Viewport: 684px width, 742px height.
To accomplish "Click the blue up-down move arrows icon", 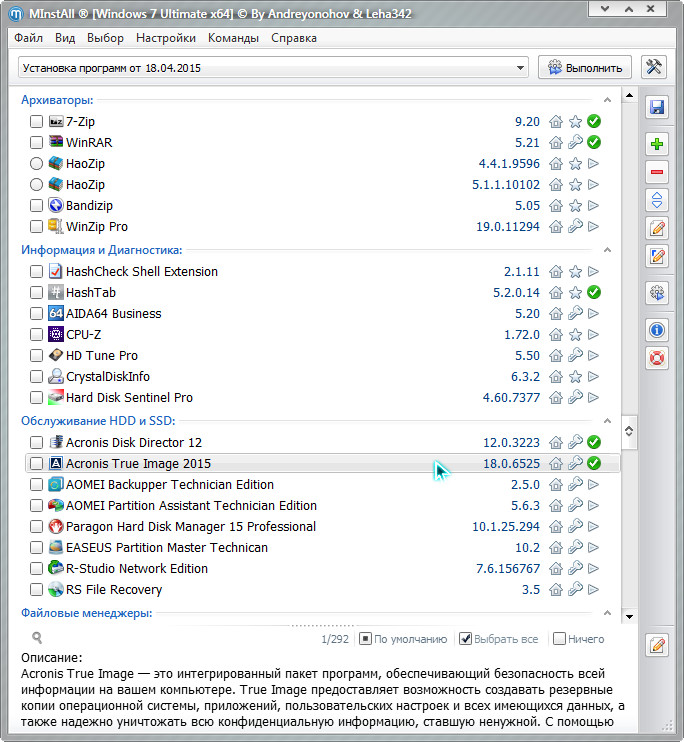I will coord(657,200).
